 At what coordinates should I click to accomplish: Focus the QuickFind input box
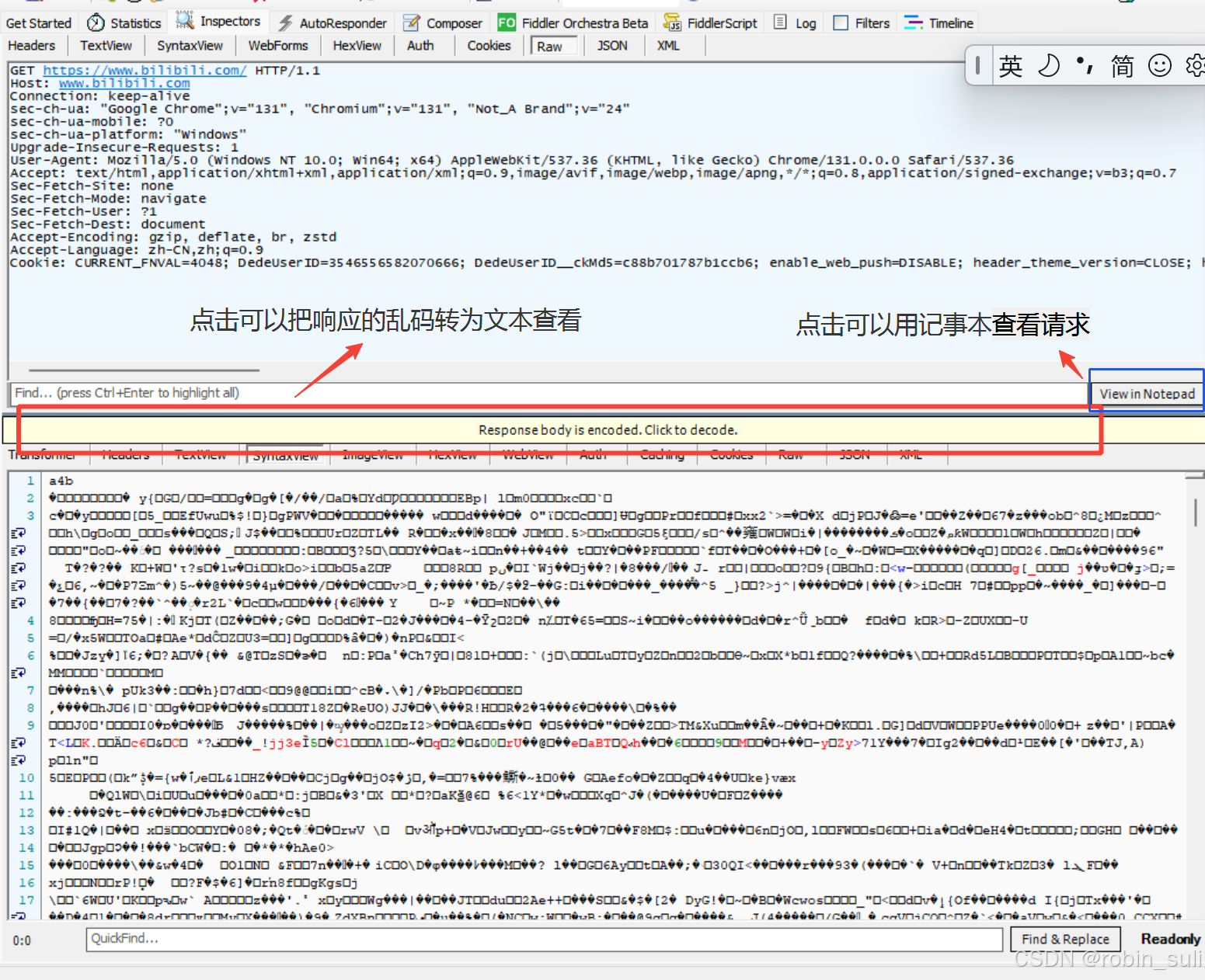click(x=544, y=939)
